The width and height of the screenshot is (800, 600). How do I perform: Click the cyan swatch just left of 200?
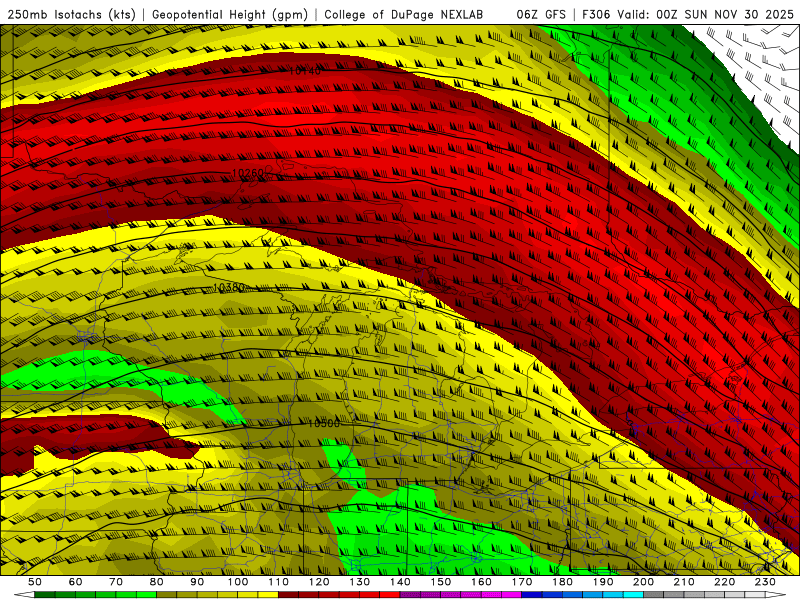[633, 595]
